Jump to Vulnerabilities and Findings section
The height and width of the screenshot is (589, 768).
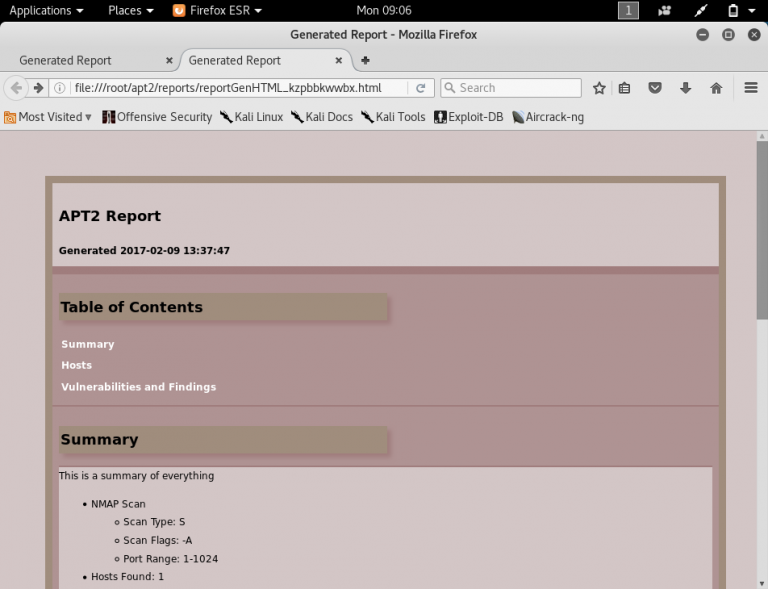click(138, 387)
